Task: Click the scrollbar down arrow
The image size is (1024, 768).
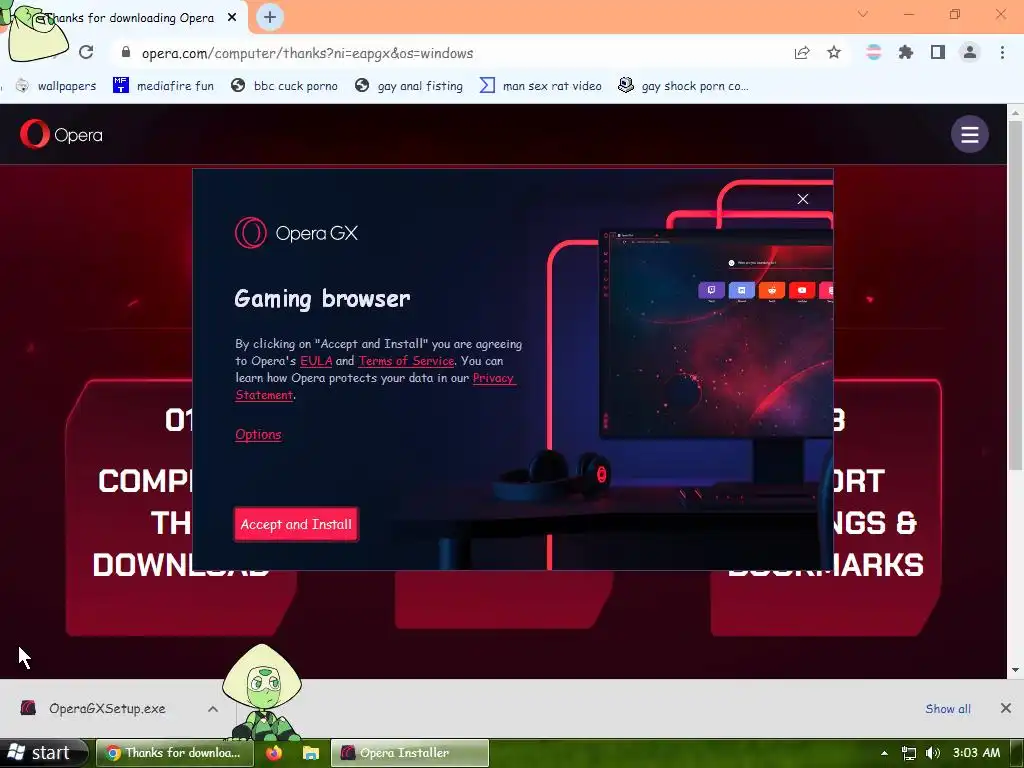Action: click(x=1016, y=669)
